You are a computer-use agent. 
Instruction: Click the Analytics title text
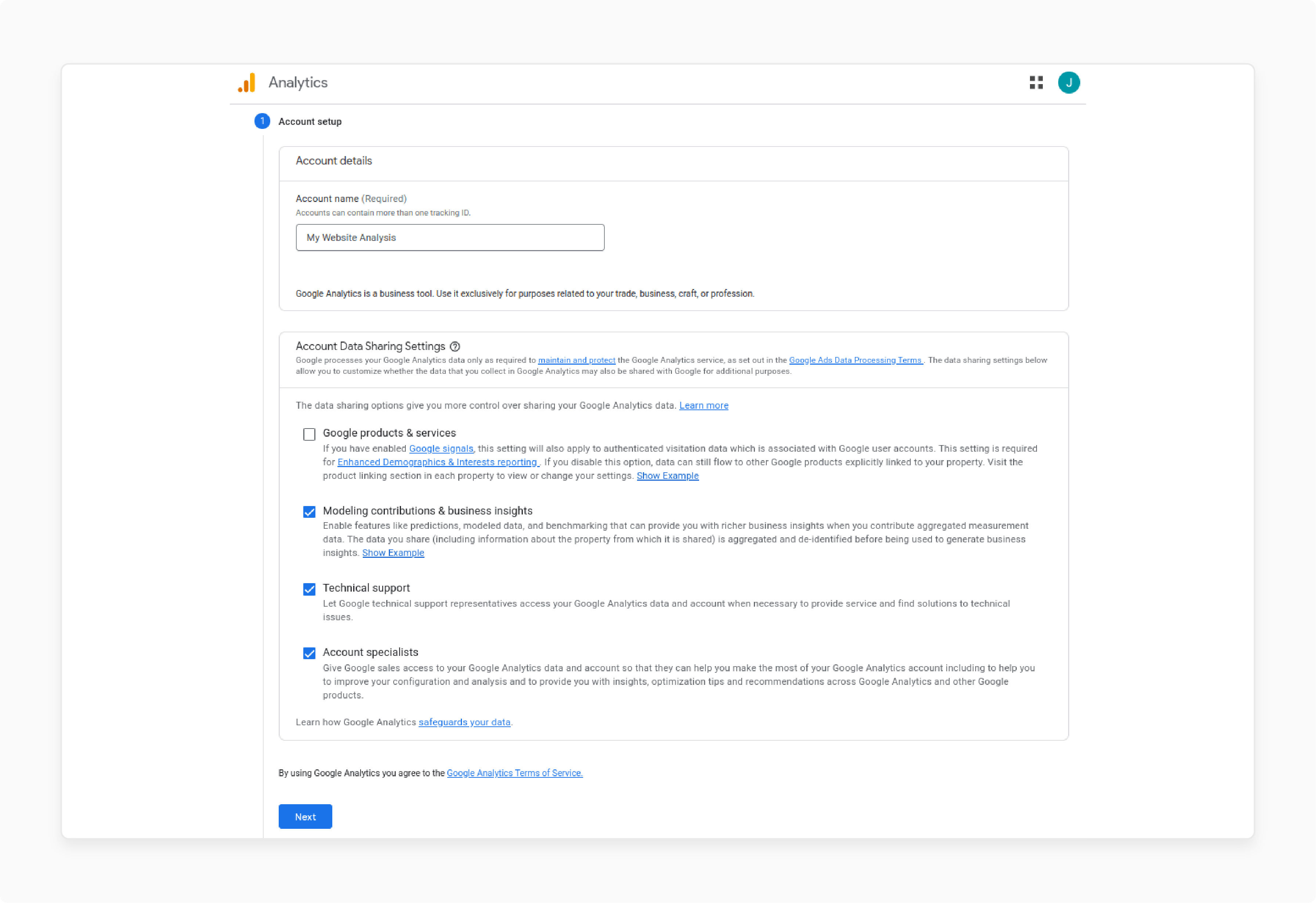point(298,83)
